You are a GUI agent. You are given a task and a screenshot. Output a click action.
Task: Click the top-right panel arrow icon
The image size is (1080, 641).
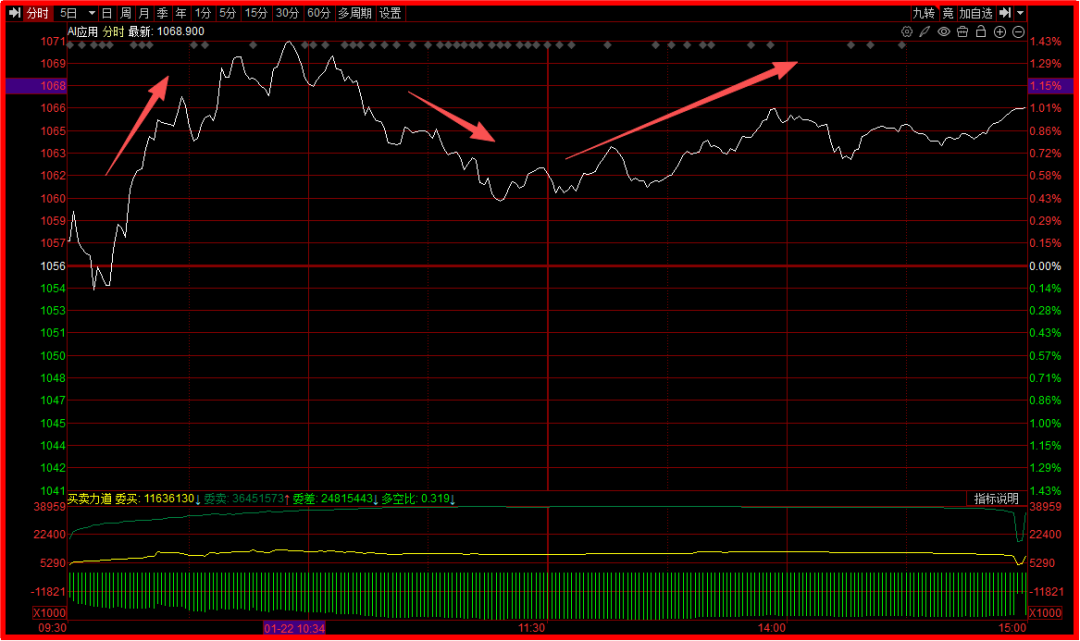pos(1005,13)
